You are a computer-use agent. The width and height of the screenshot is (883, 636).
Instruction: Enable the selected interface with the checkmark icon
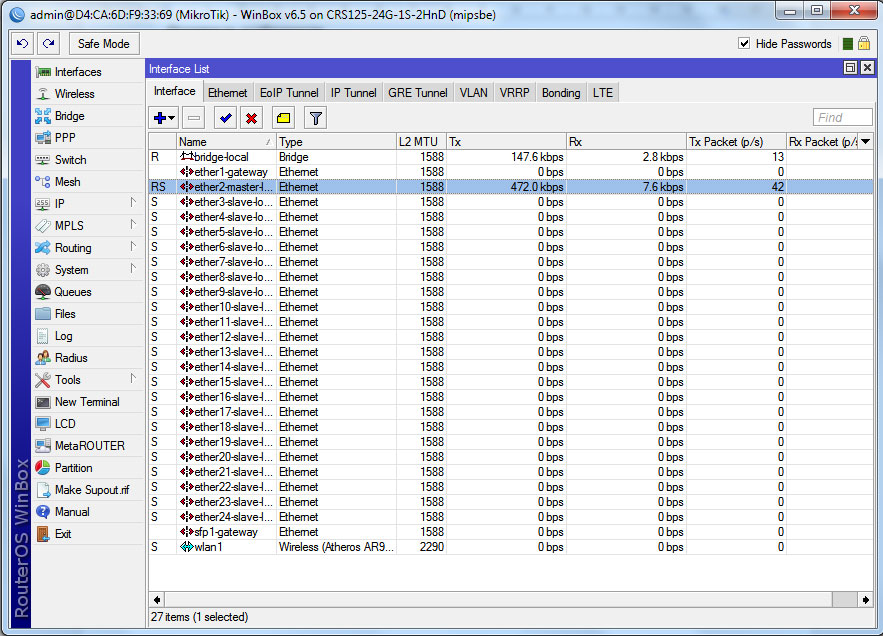tap(224, 117)
